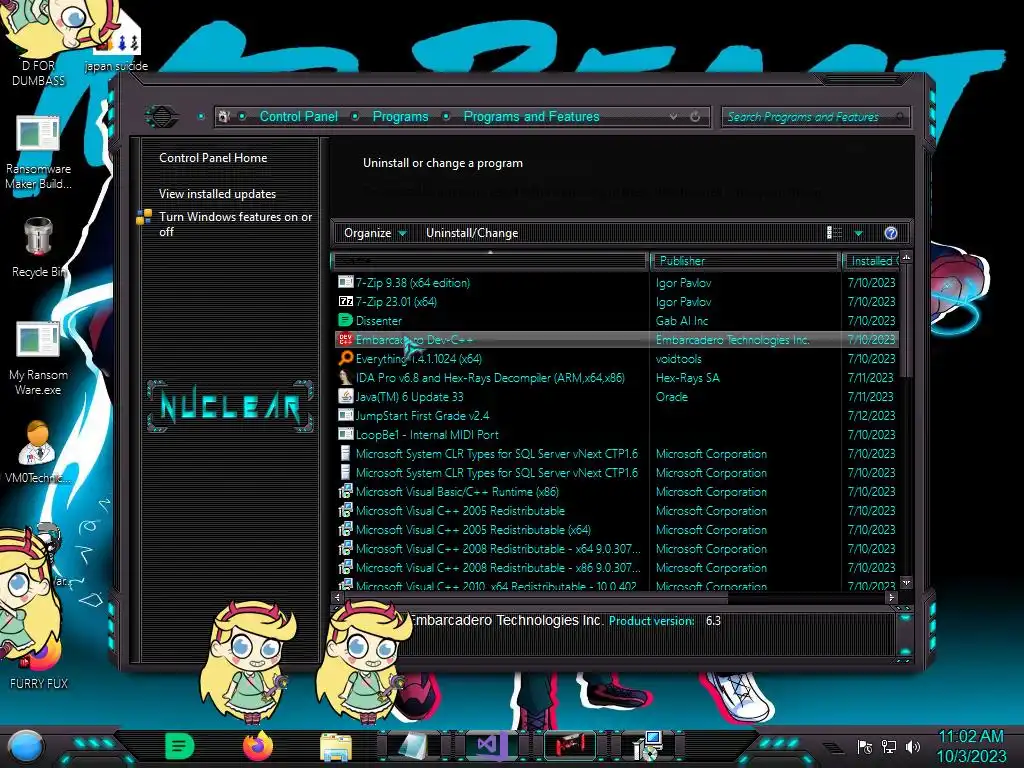Image resolution: width=1024 pixels, height=768 pixels.
Task: Open the Help question mark icon
Action: (x=891, y=233)
